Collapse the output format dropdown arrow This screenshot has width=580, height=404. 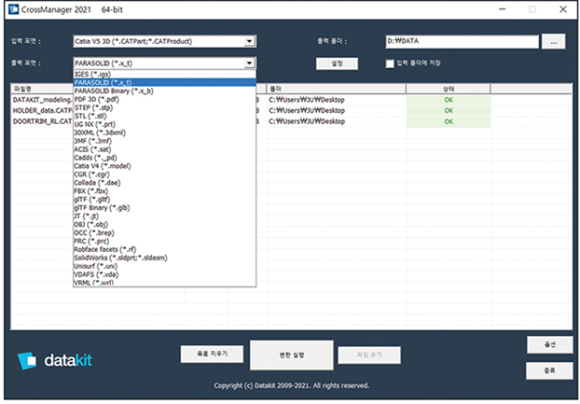(250, 63)
